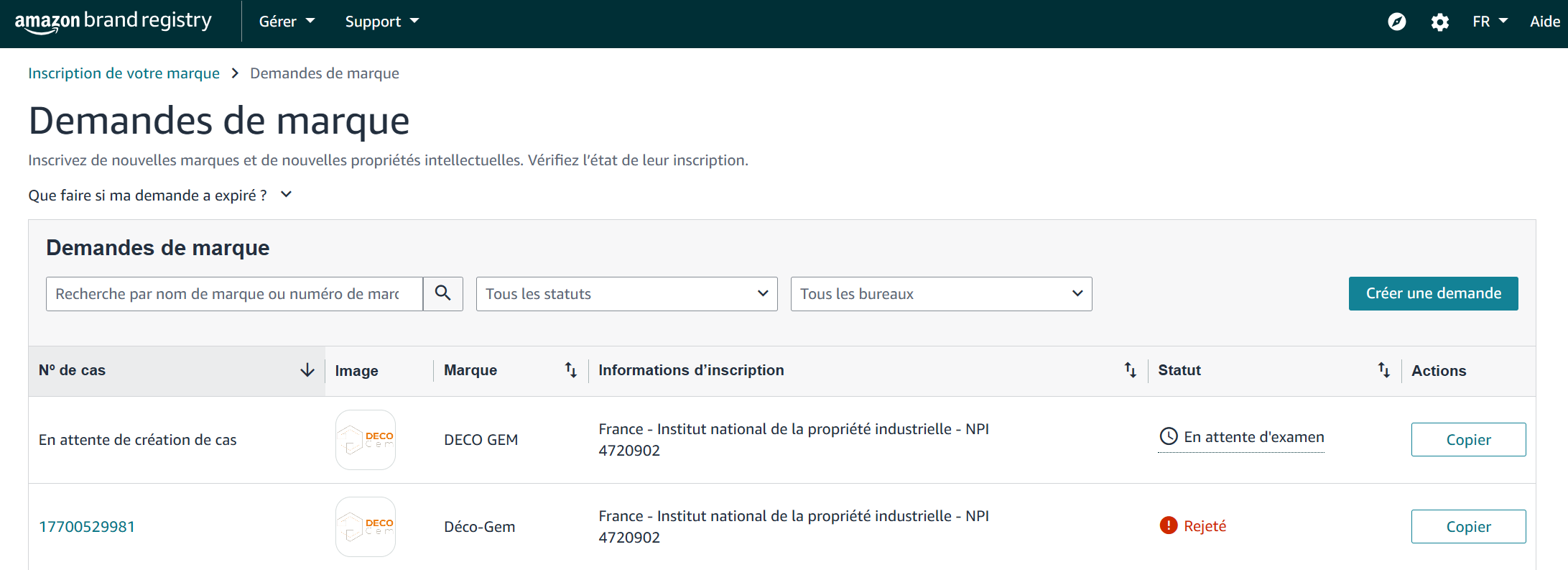
Task: Click Copier for DECO GEM row
Action: point(1468,440)
